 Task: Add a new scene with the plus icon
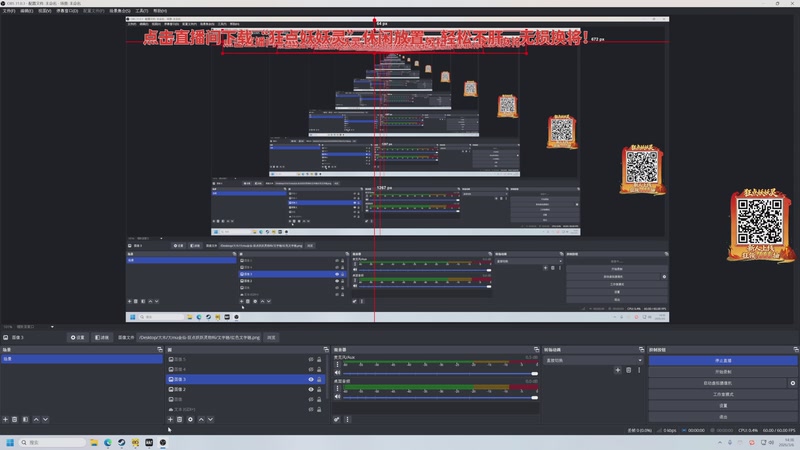[x=5, y=419]
